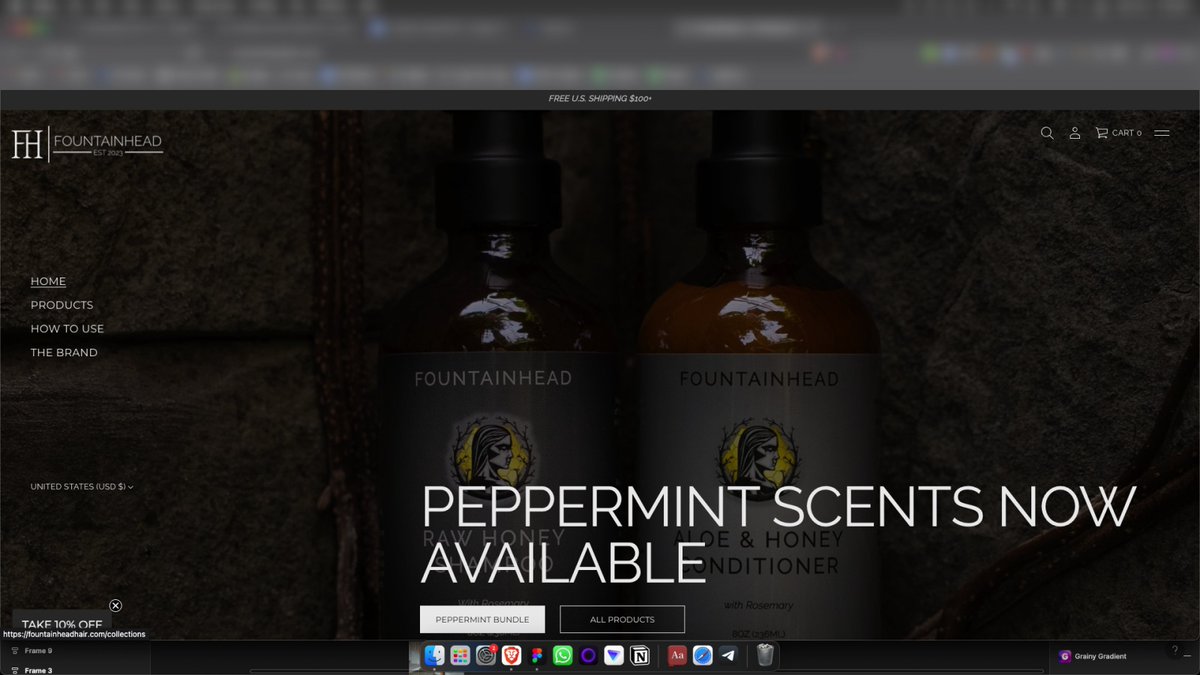Close the Take 10% Off popup
The height and width of the screenshot is (675, 1200).
(x=116, y=605)
